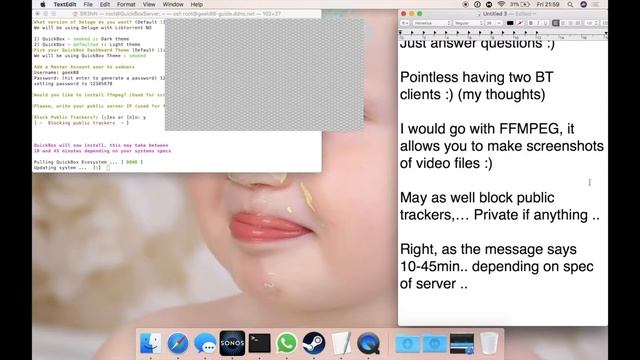This screenshot has height=360, width=640.
Task: Click 'May as well block public' text
Action: [x=477, y=198]
